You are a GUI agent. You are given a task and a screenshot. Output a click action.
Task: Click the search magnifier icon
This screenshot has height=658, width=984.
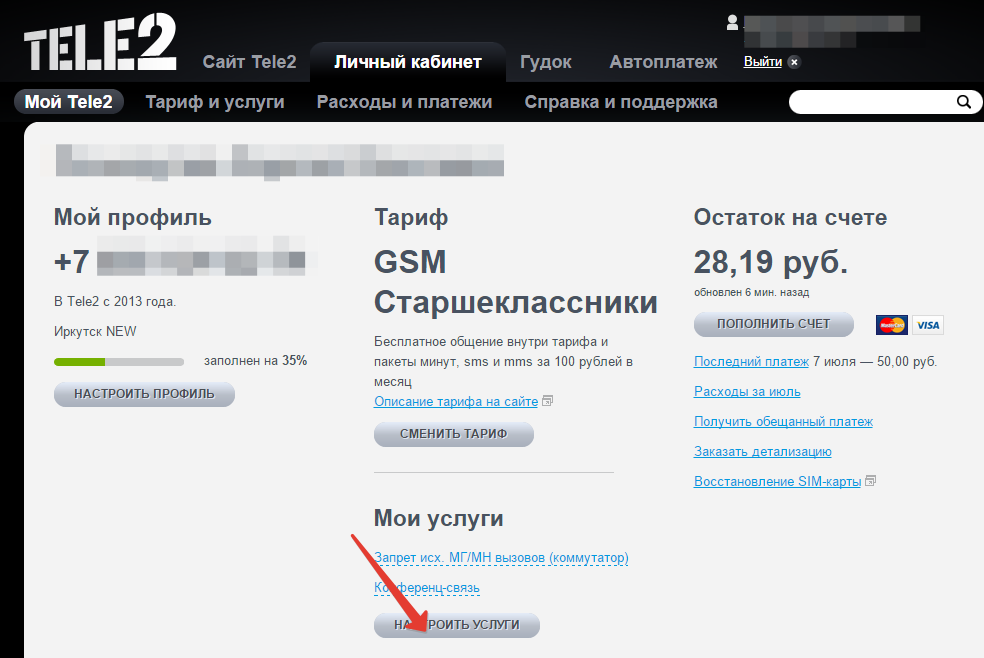tap(962, 101)
